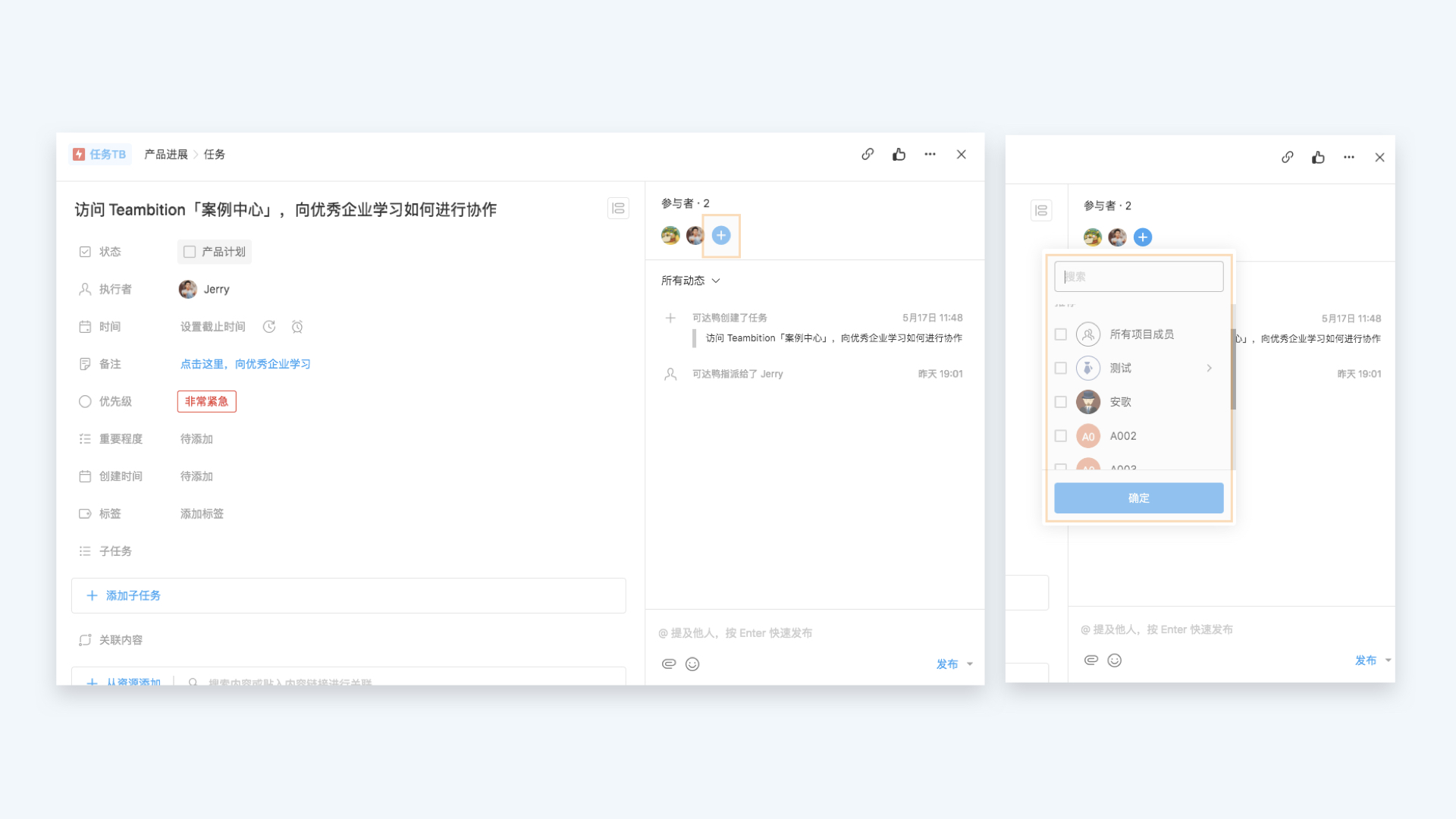Change priority 非常紧急 tag
1456x819 pixels.
pyautogui.click(x=207, y=401)
